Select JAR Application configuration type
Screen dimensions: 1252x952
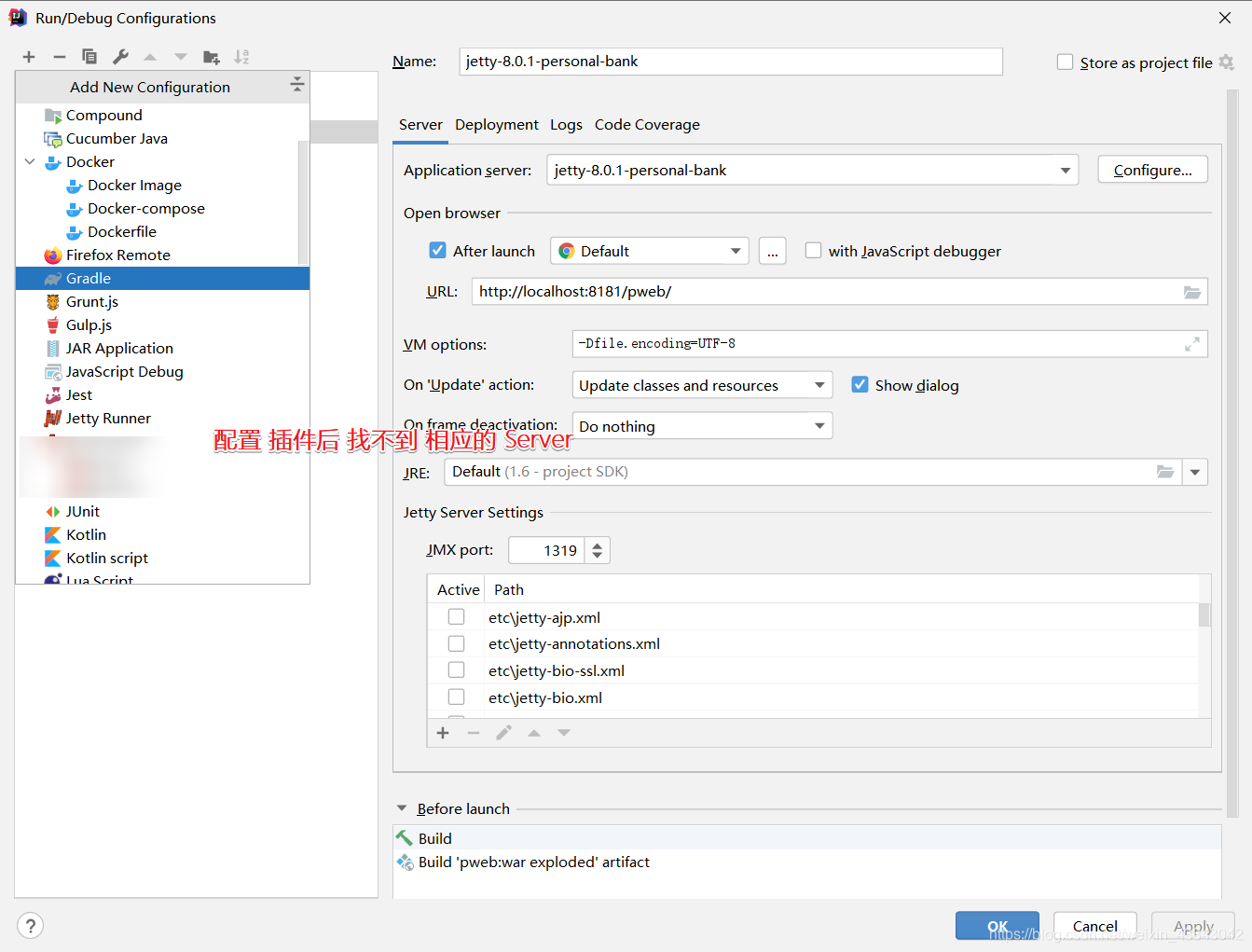coord(162,349)
